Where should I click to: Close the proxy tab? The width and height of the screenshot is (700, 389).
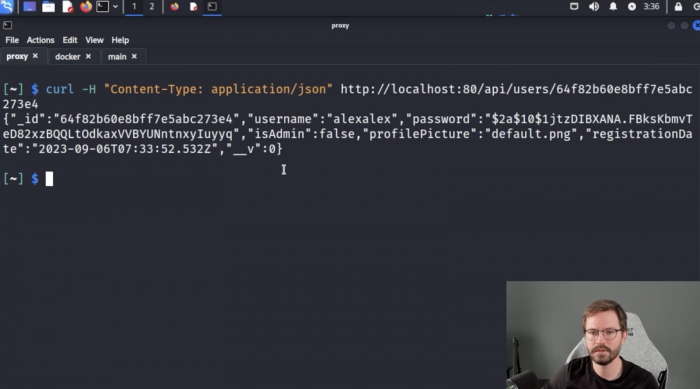click(x=35, y=56)
